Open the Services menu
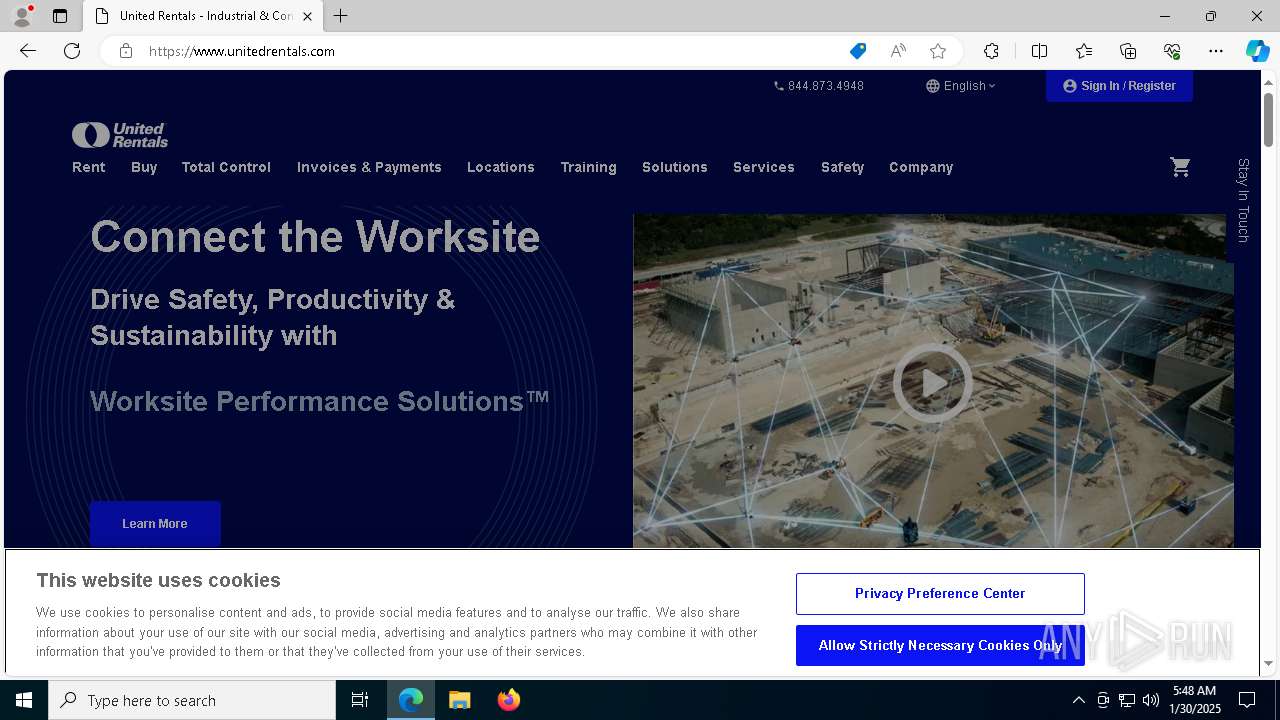 764,167
